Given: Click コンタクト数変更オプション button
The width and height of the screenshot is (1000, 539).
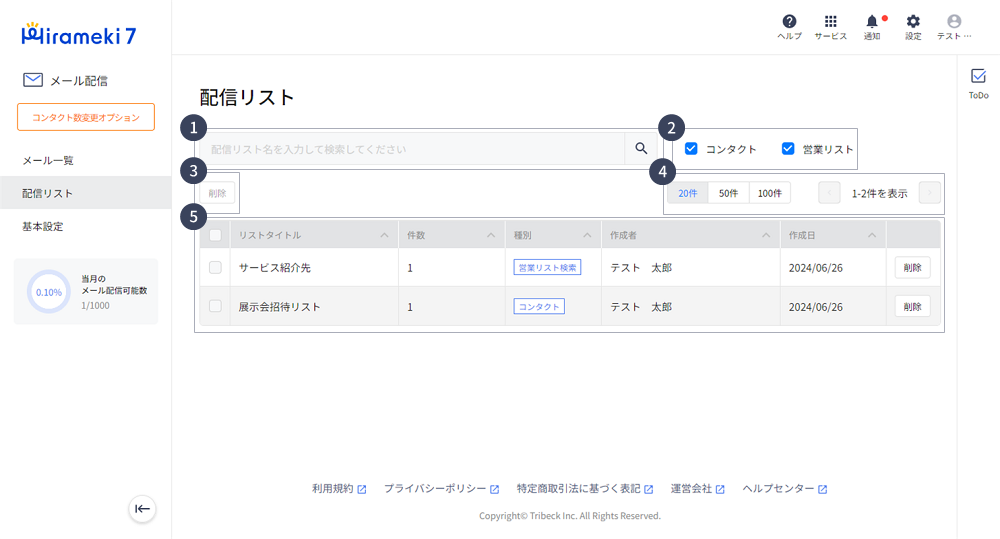Looking at the screenshot, I should pos(86,117).
